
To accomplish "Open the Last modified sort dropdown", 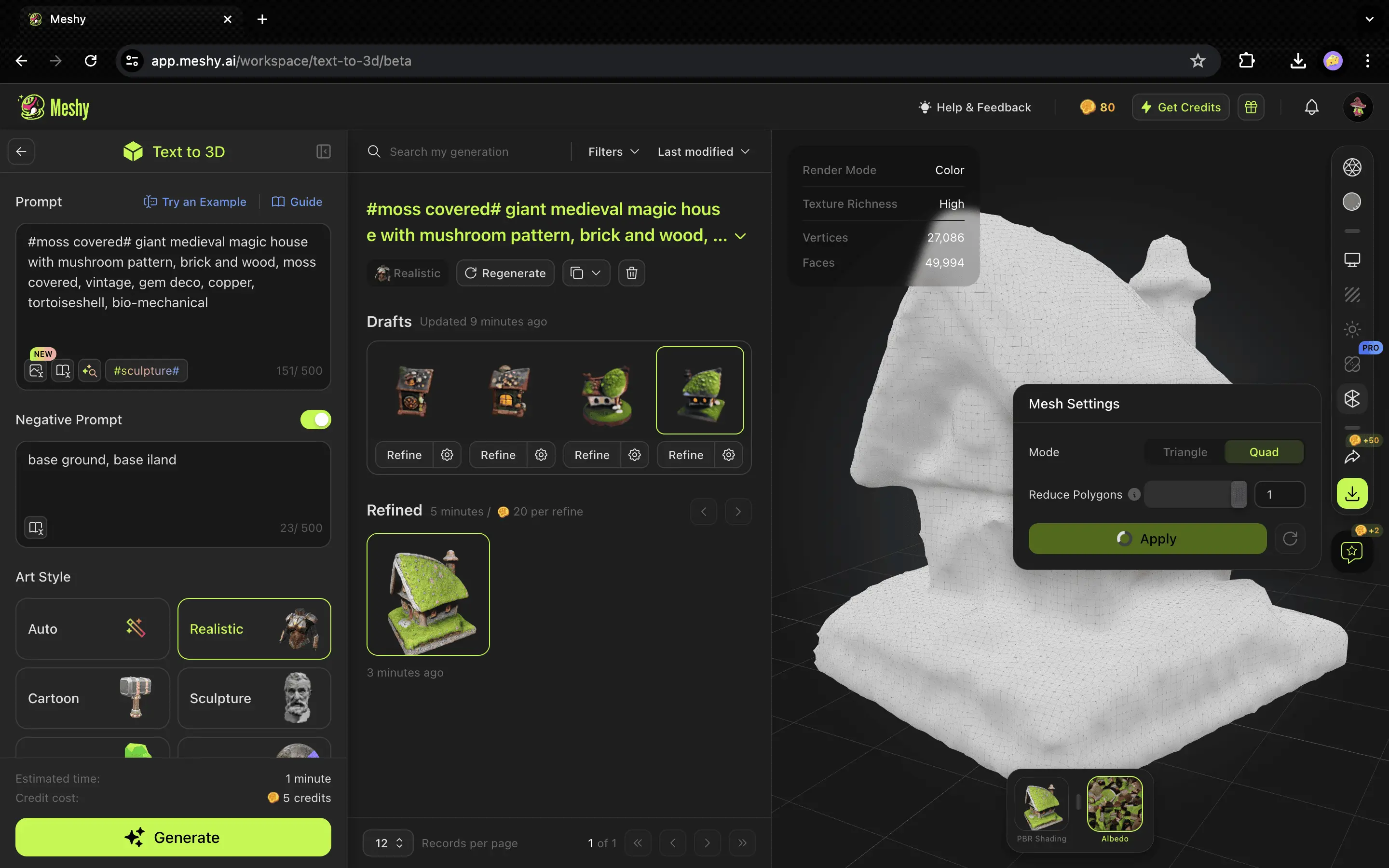I will [x=703, y=151].
